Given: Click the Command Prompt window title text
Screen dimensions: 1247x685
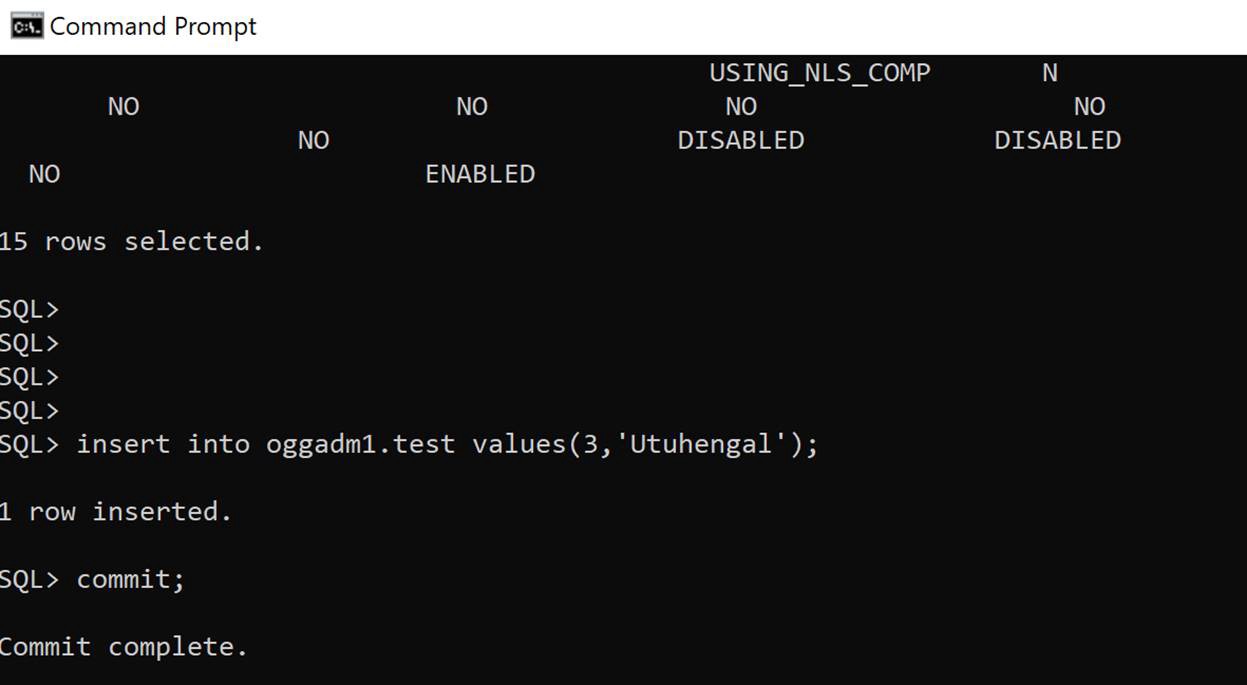Looking at the screenshot, I should point(153,26).
